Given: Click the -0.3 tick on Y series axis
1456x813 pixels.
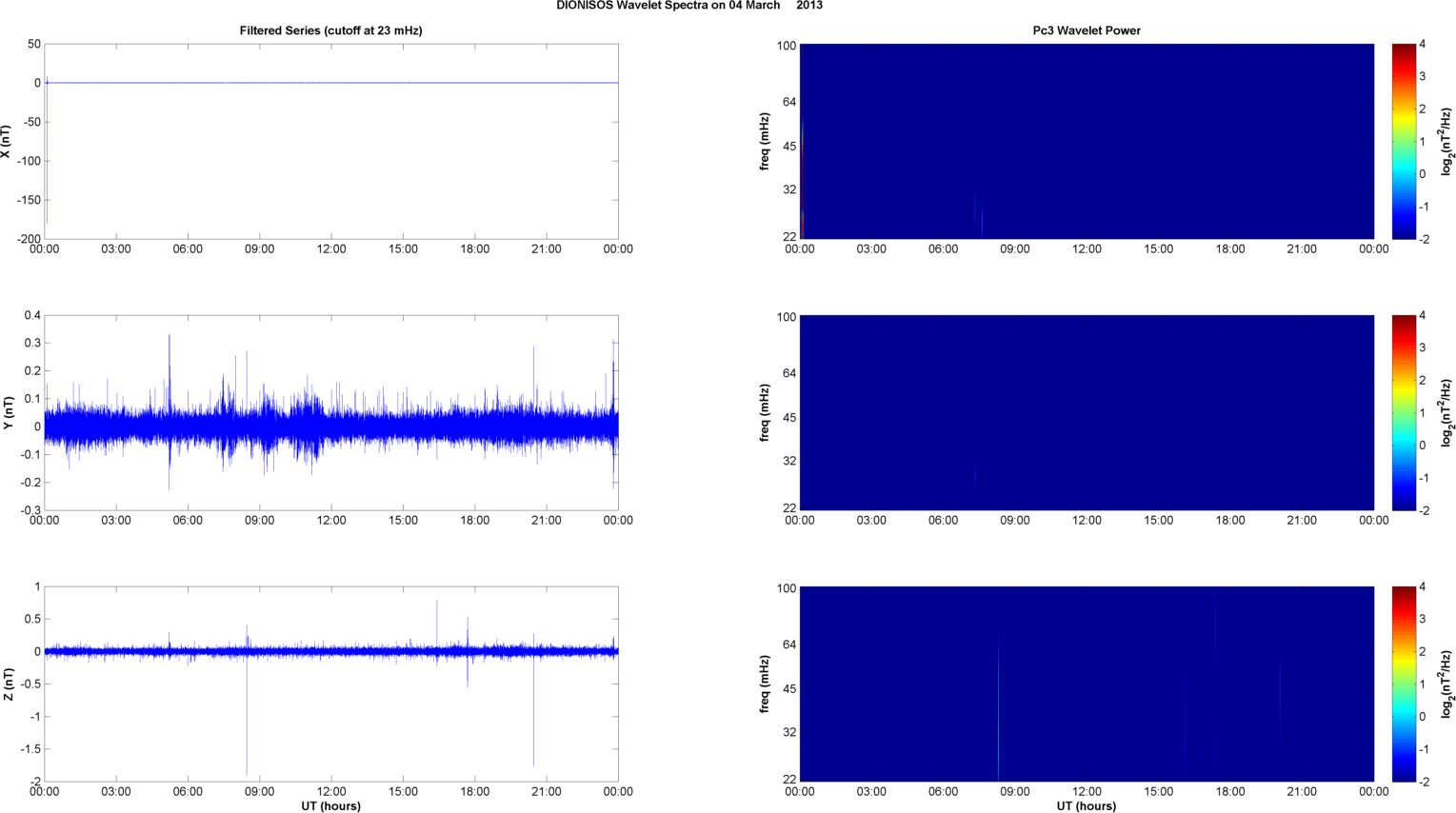Looking at the screenshot, I should (30, 511).
